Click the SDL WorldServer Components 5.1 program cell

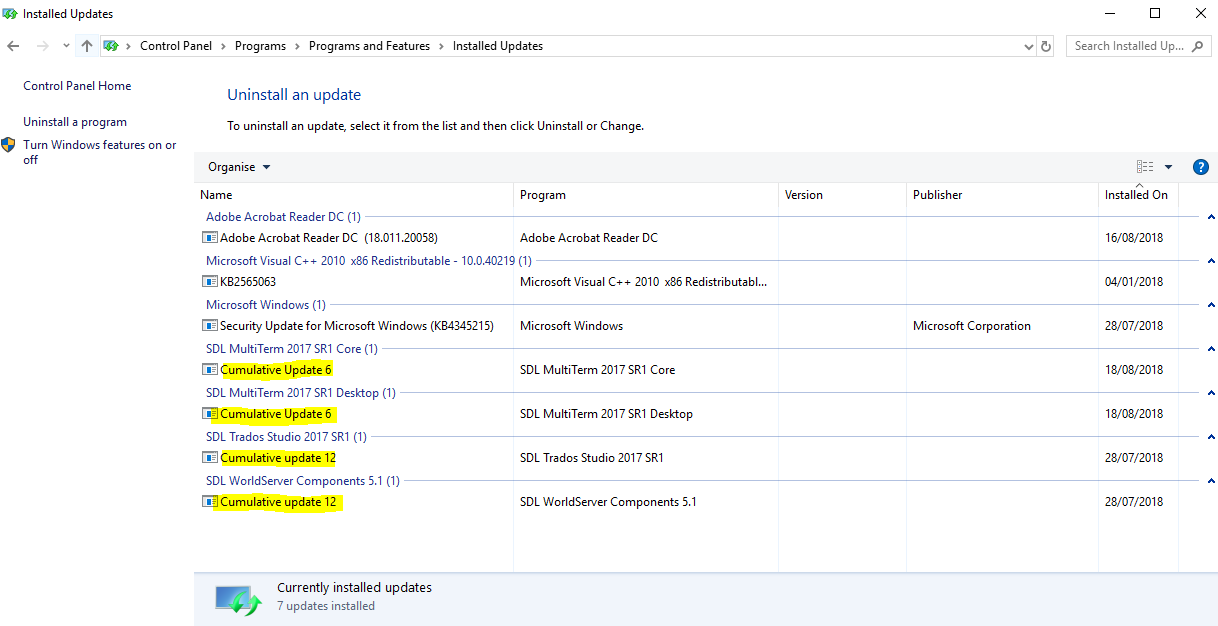(x=608, y=502)
